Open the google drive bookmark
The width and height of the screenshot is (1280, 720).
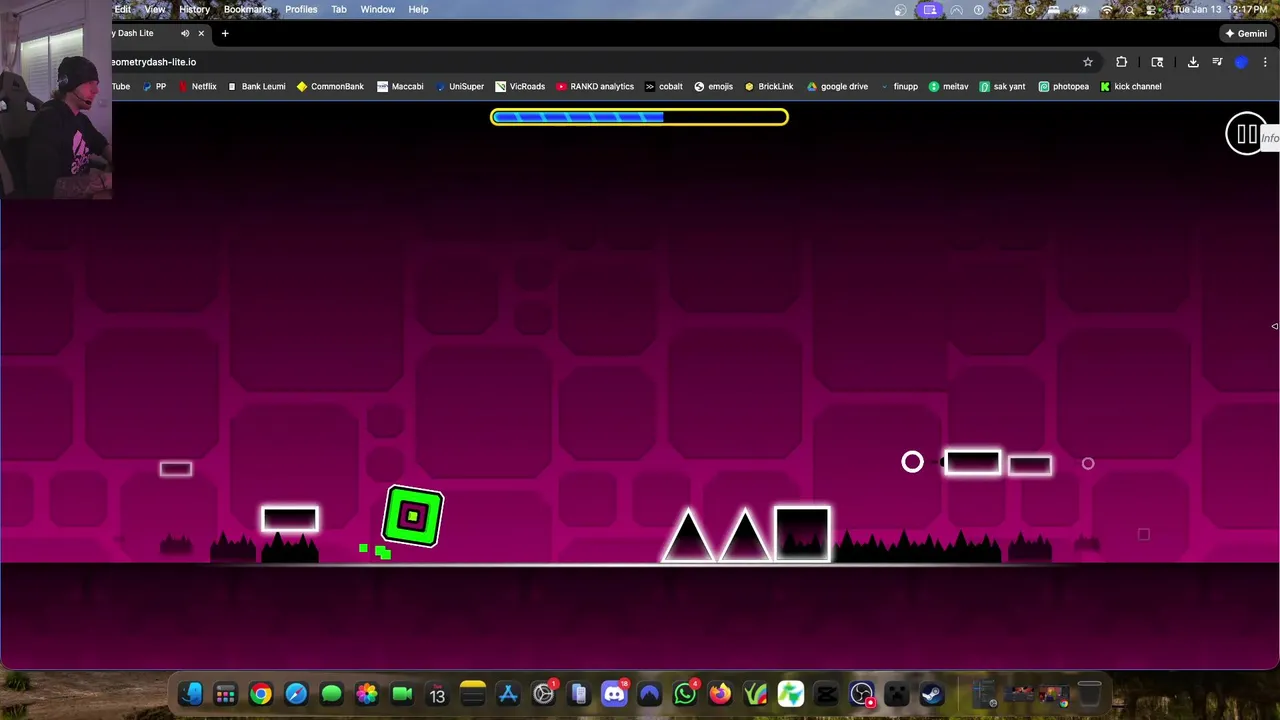[x=837, y=86]
